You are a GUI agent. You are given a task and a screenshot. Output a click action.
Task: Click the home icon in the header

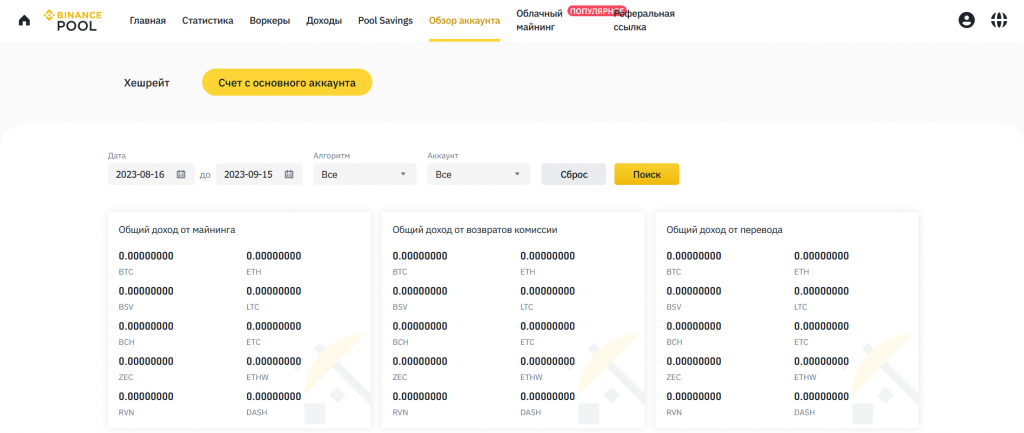24,20
